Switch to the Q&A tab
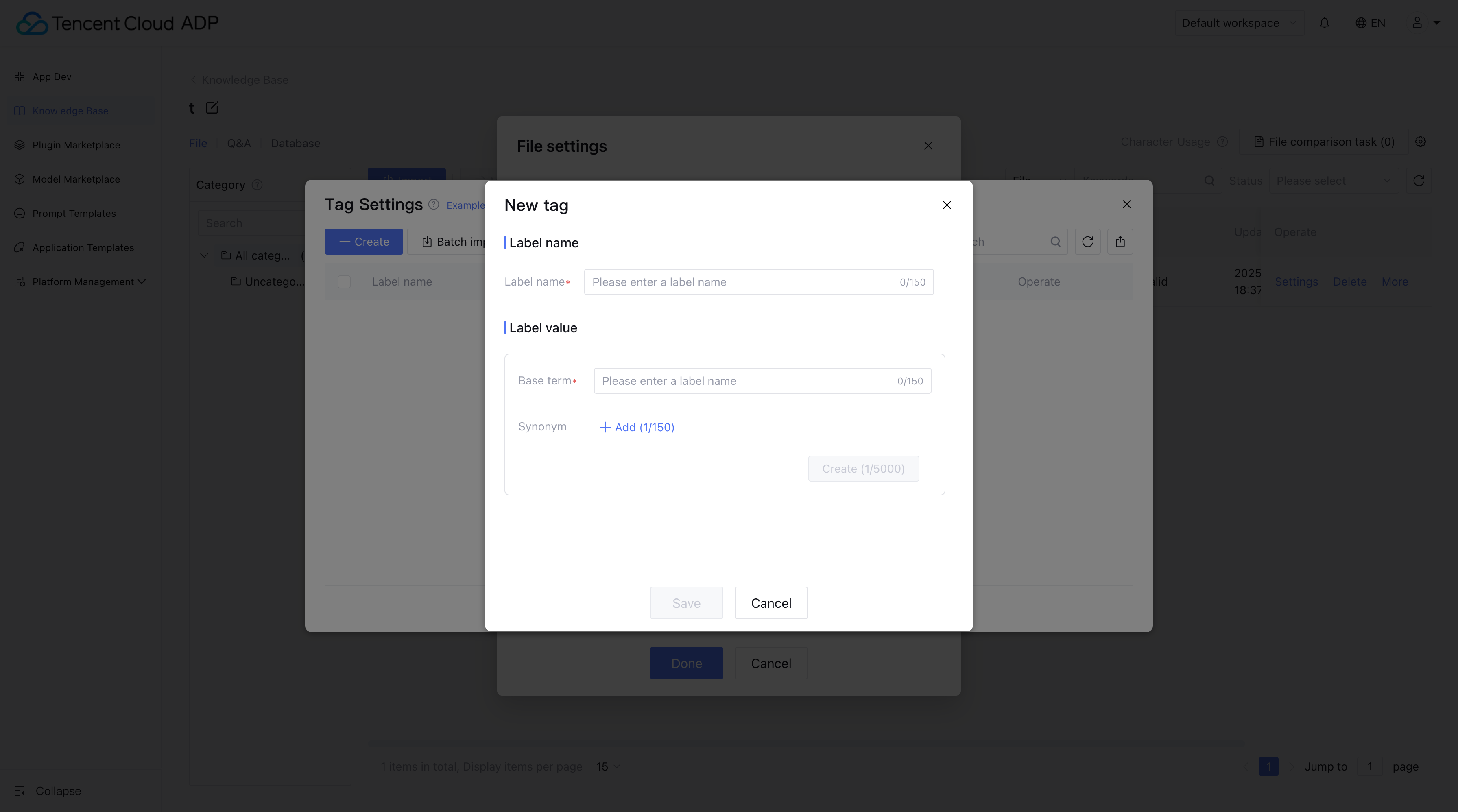This screenshot has width=1458, height=812. pos(239,143)
